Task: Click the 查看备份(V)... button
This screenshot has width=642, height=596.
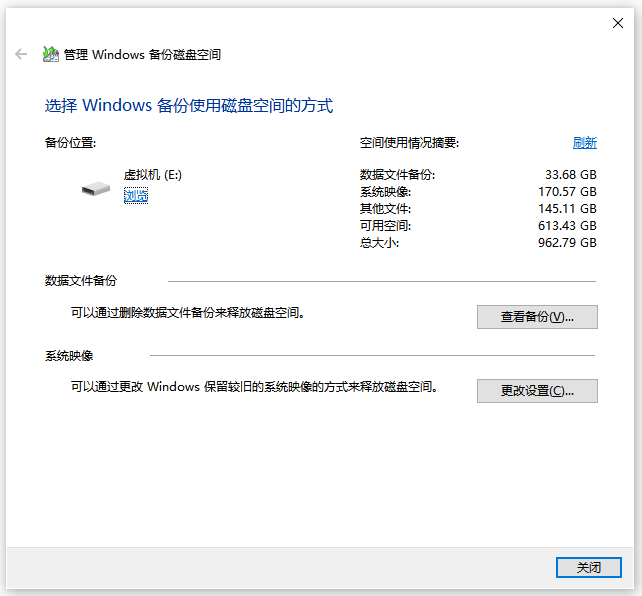Action: tap(537, 317)
